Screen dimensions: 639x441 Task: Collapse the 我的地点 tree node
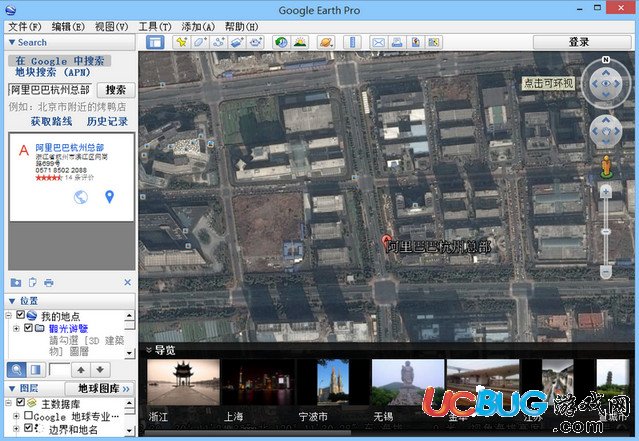[x=9, y=315]
